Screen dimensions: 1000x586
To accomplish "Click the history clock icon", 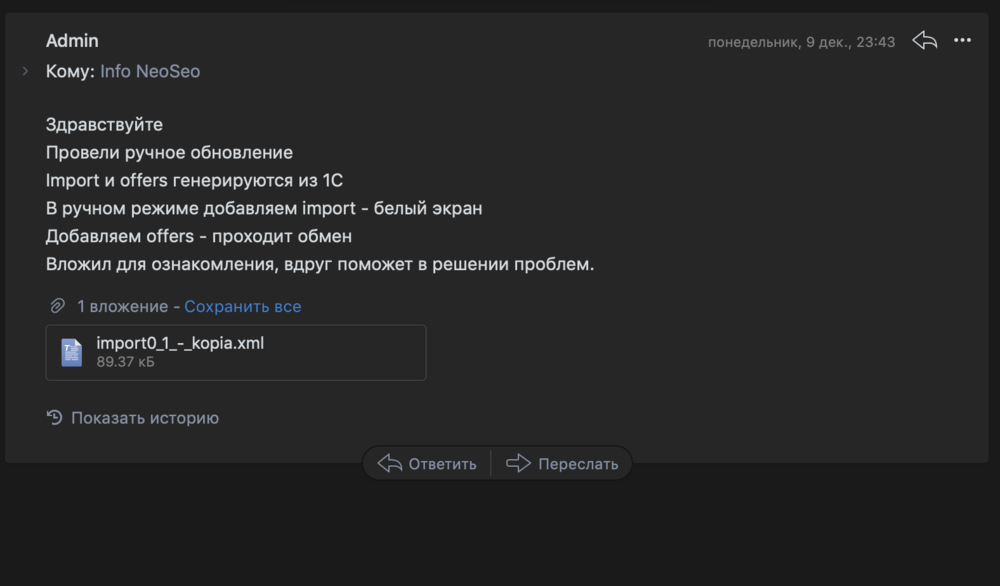I will [55, 418].
